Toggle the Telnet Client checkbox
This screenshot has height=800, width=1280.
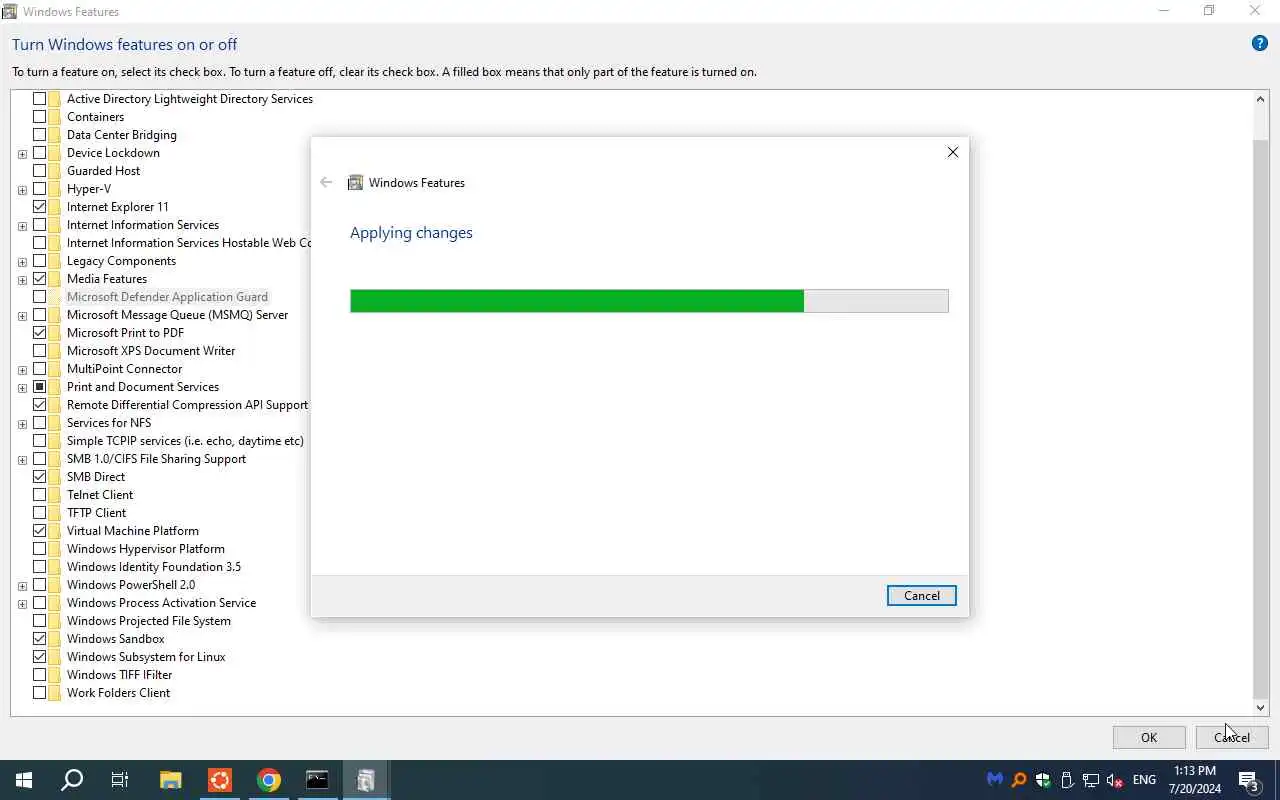tap(40, 495)
